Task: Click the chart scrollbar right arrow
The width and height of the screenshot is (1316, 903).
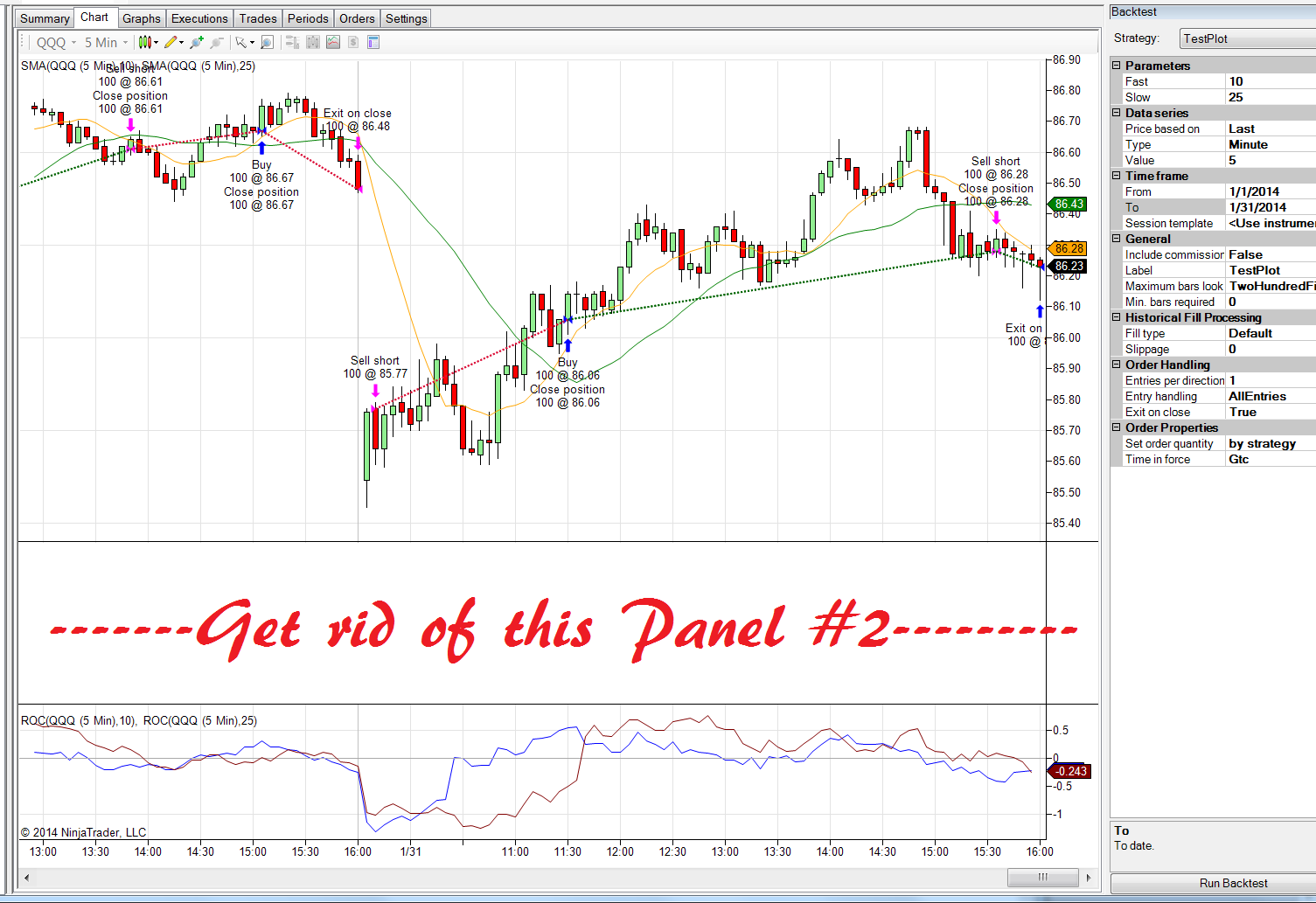Action: tap(1089, 877)
